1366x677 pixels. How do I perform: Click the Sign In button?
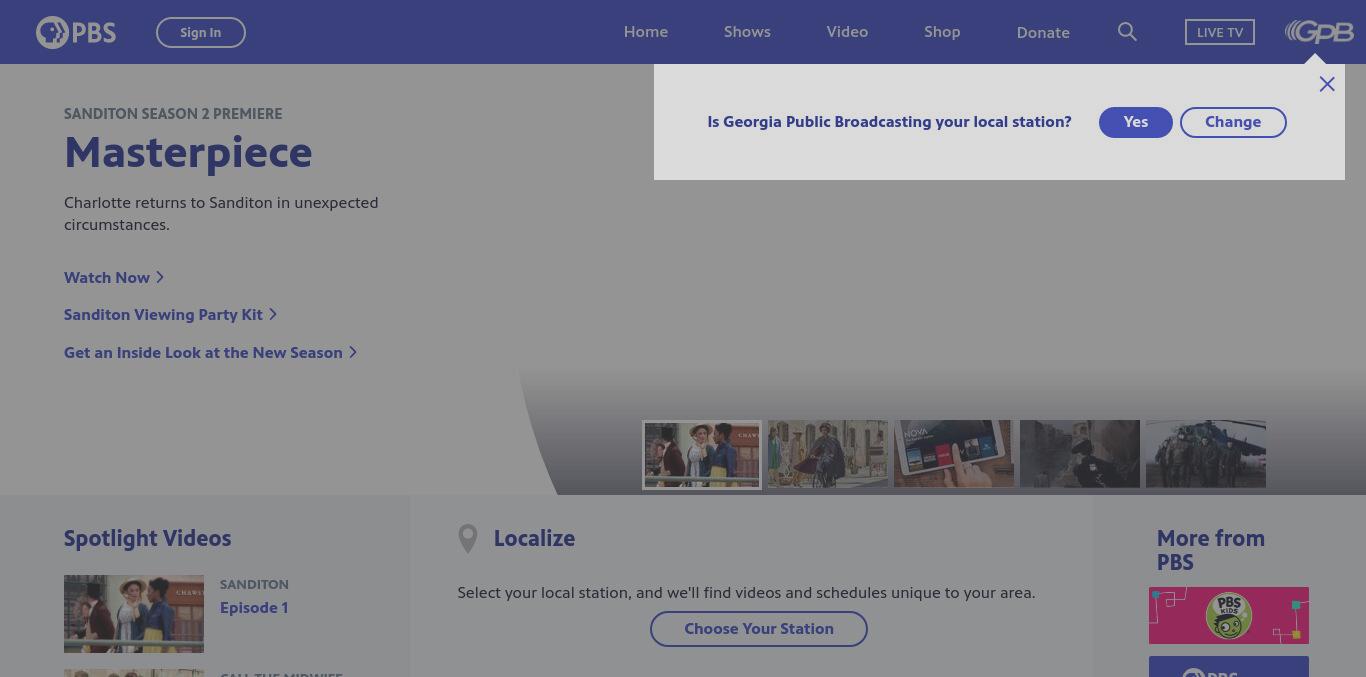pos(201,32)
